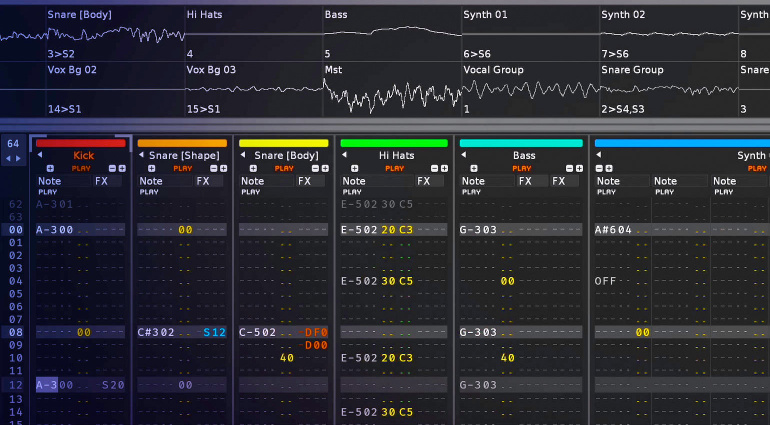Collapse the Snare [Shape] track arrow

[x=142, y=156]
